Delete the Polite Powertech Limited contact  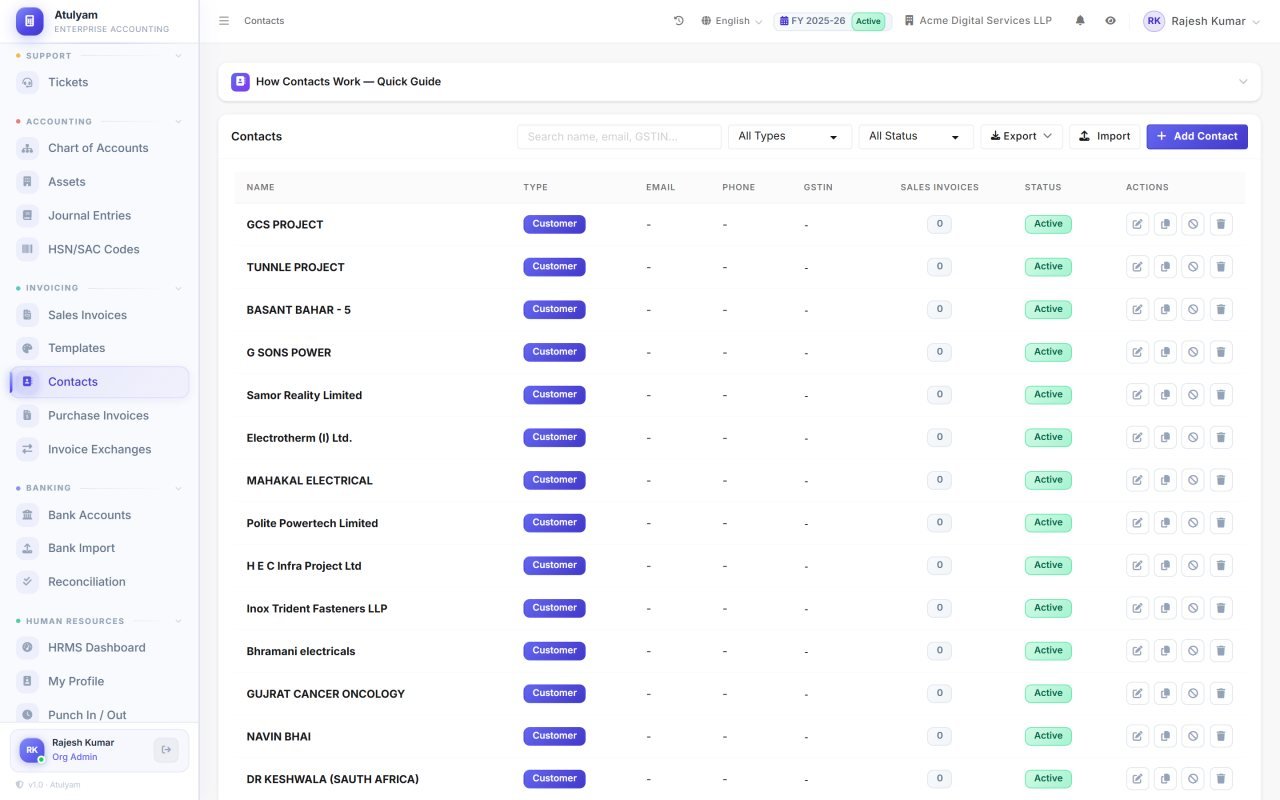click(x=1221, y=523)
